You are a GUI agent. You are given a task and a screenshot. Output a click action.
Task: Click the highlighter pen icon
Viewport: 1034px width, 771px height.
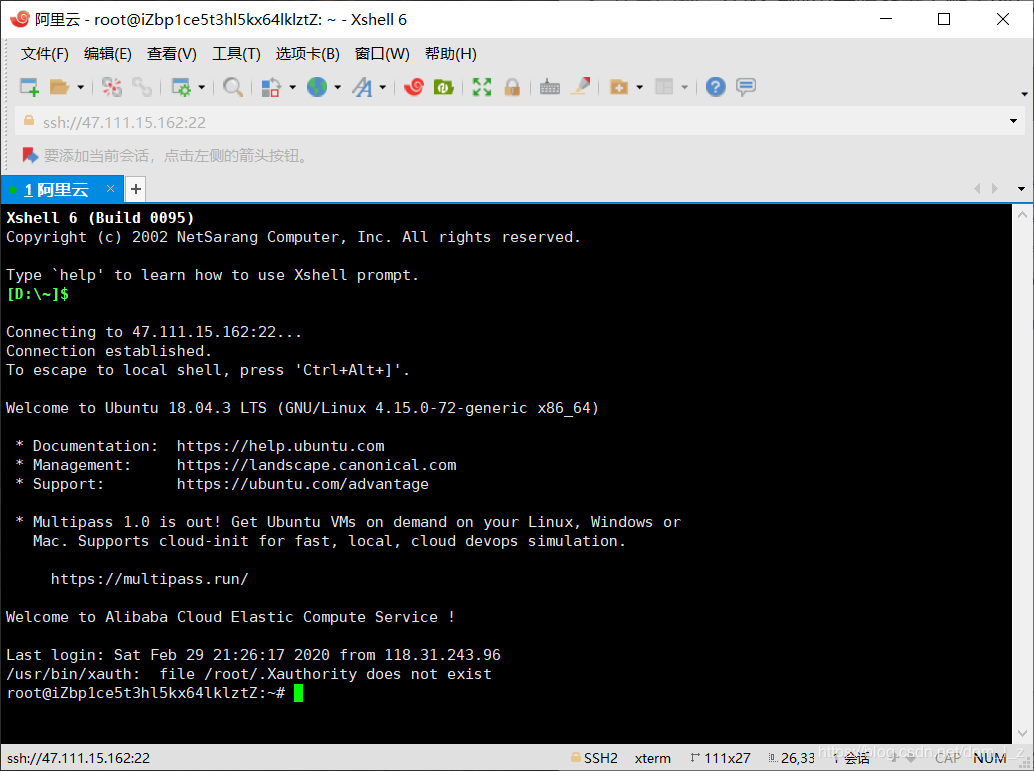[x=580, y=86]
